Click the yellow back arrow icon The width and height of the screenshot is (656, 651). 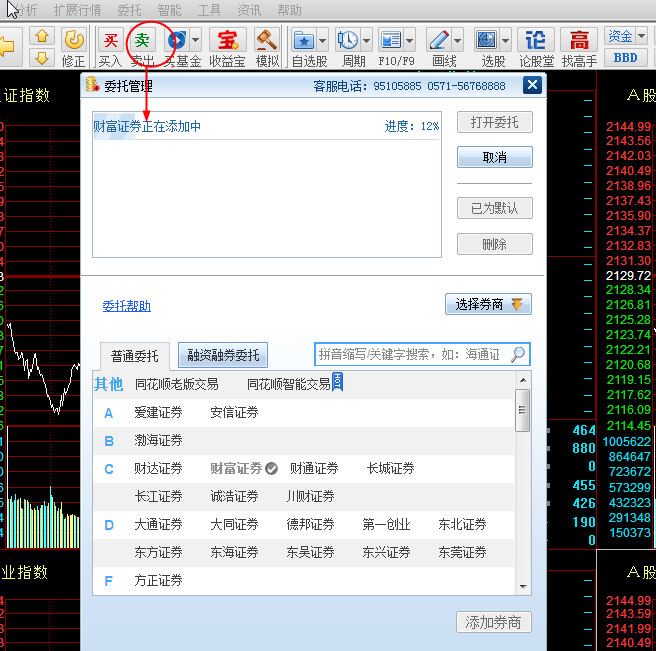pos(7,46)
